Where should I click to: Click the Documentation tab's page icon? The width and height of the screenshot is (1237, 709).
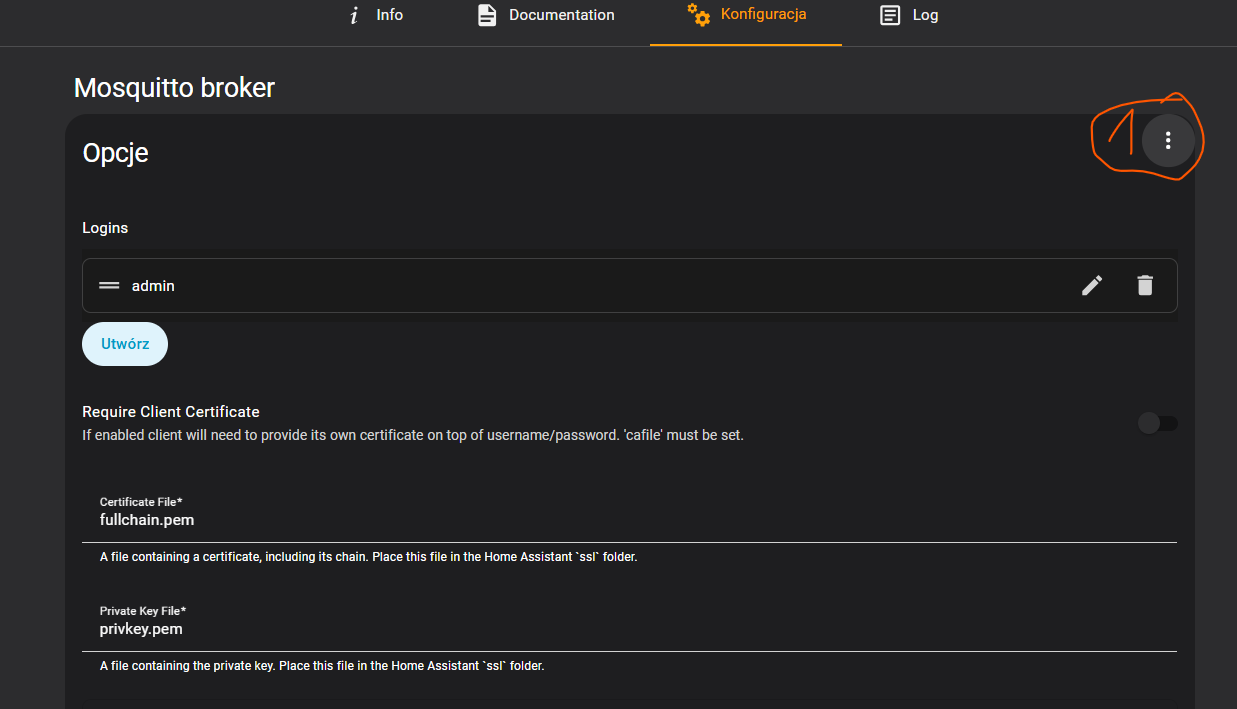click(x=487, y=15)
